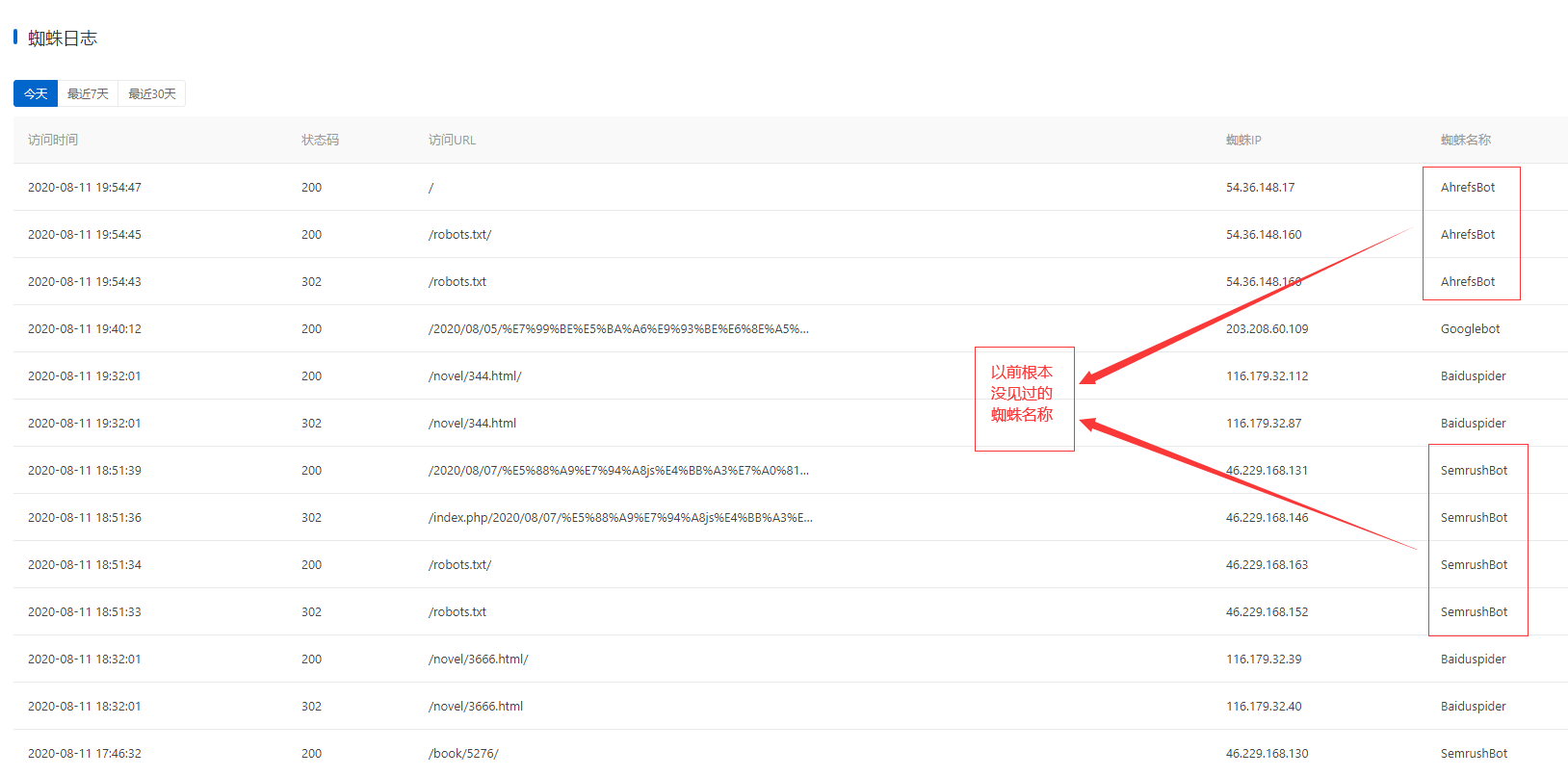Click the /novel/344.html URL with status 302
The height and width of the screenshot is (776, 1568).
coord(472,423)
